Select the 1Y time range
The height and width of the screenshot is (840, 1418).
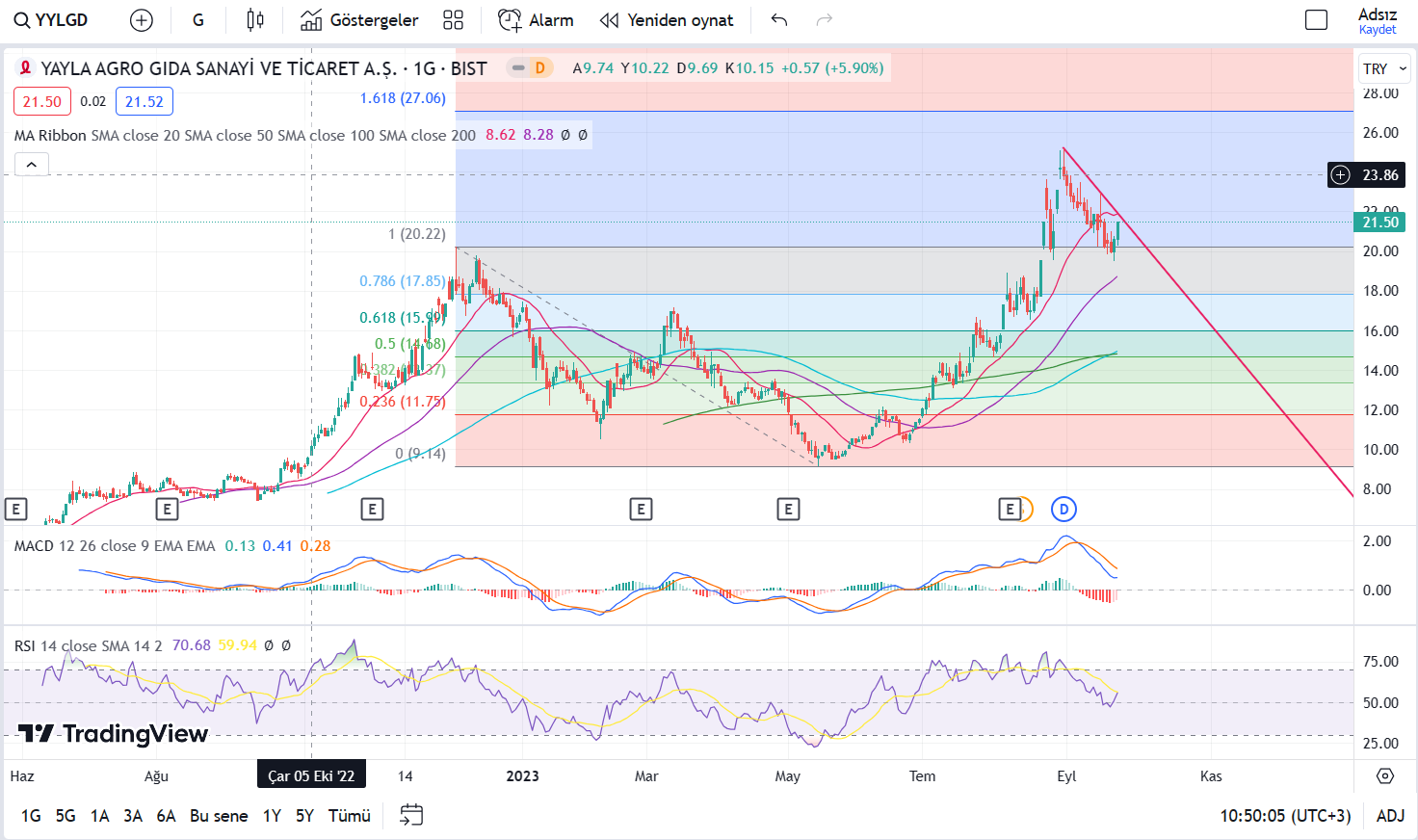coord(273,816)
